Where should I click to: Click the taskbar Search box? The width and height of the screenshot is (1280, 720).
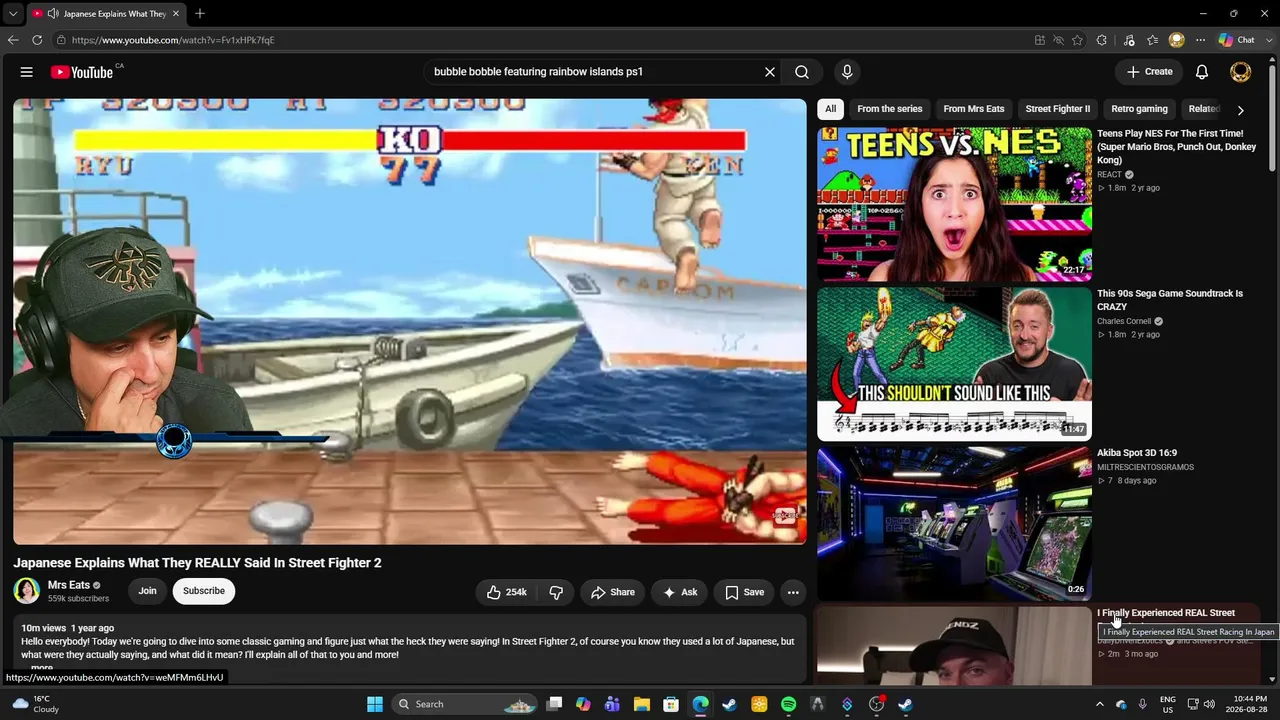pyautogui.click(x=466, y=704)
